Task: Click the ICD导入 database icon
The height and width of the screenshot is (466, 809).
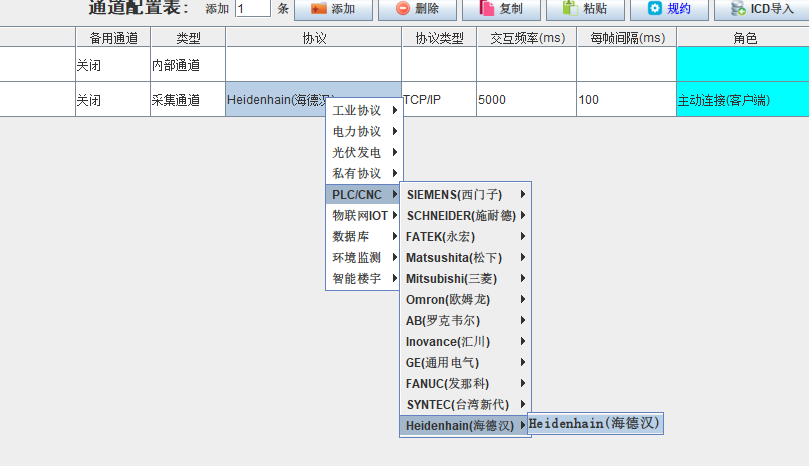Action: 738,8
